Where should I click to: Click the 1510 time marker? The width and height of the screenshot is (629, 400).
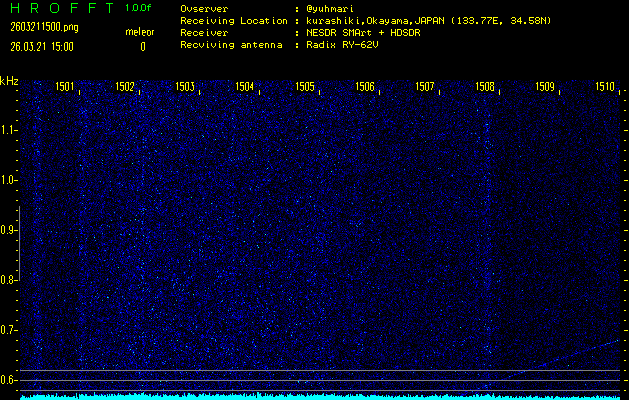pos(605,87)
